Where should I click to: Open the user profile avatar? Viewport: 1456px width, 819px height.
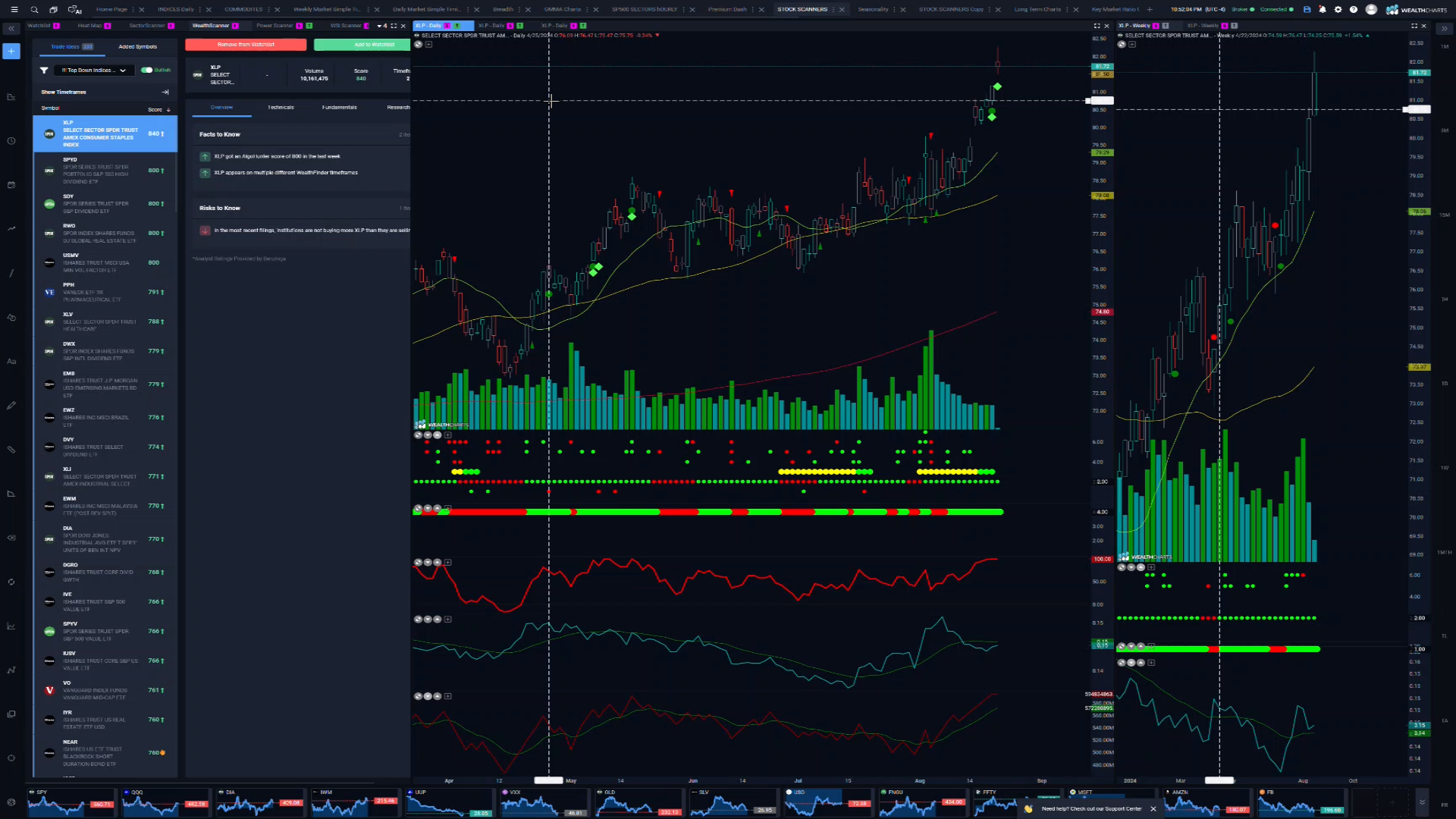(1371, 9)
